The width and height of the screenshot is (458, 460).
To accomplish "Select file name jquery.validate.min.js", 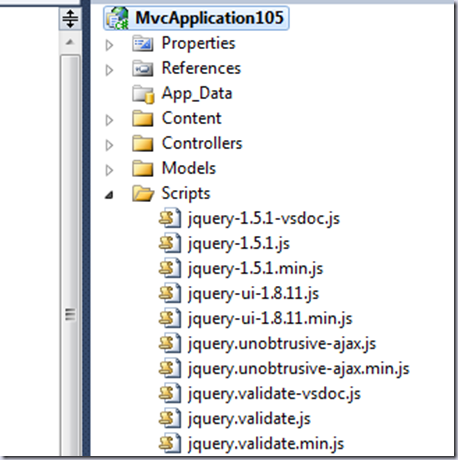I will (266, 444).
